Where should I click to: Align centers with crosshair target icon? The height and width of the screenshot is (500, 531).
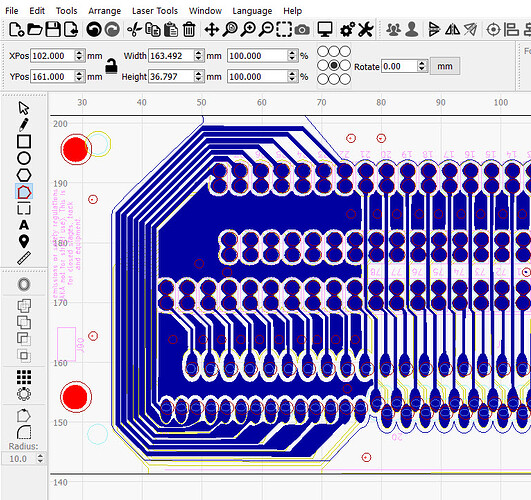[x=493, y=30]
